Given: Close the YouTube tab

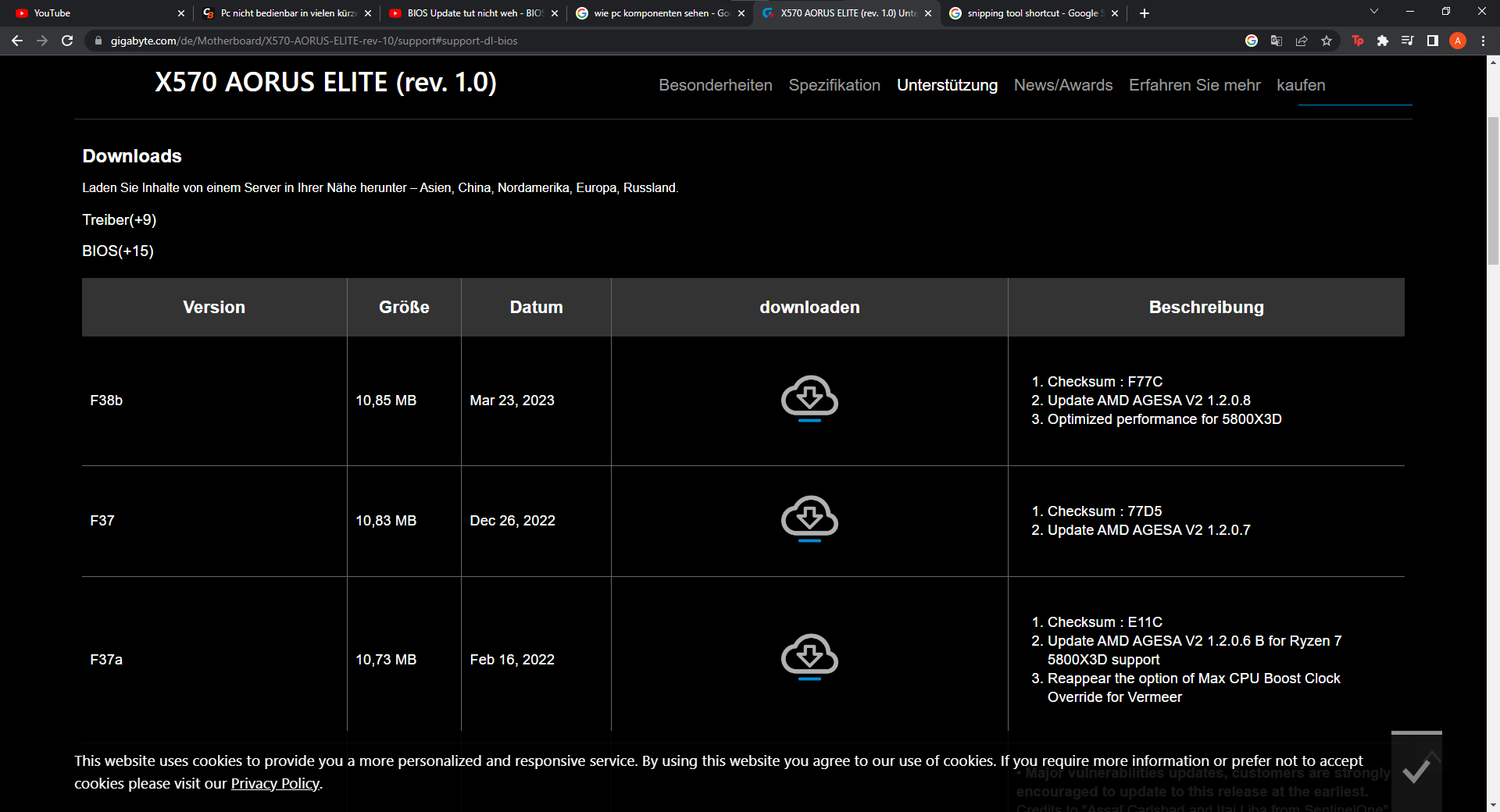Looking at the screenshot, I should tap(181, 13).
